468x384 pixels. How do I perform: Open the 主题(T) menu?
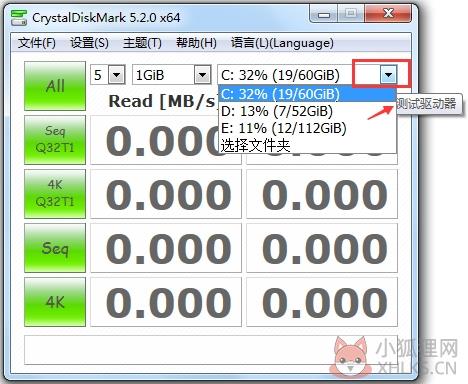(142, 43)
